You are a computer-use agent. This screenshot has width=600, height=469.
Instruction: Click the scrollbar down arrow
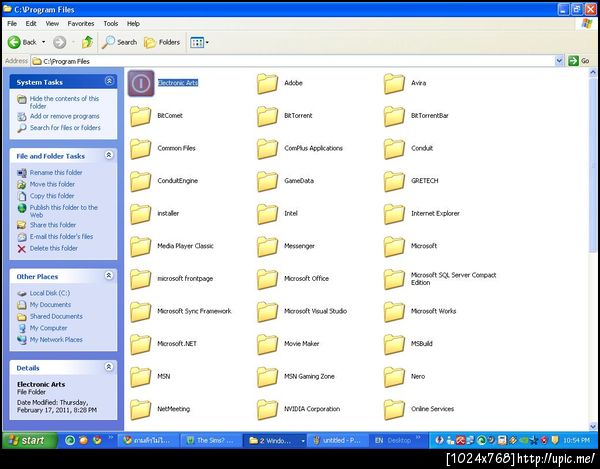tap(593, 425)
